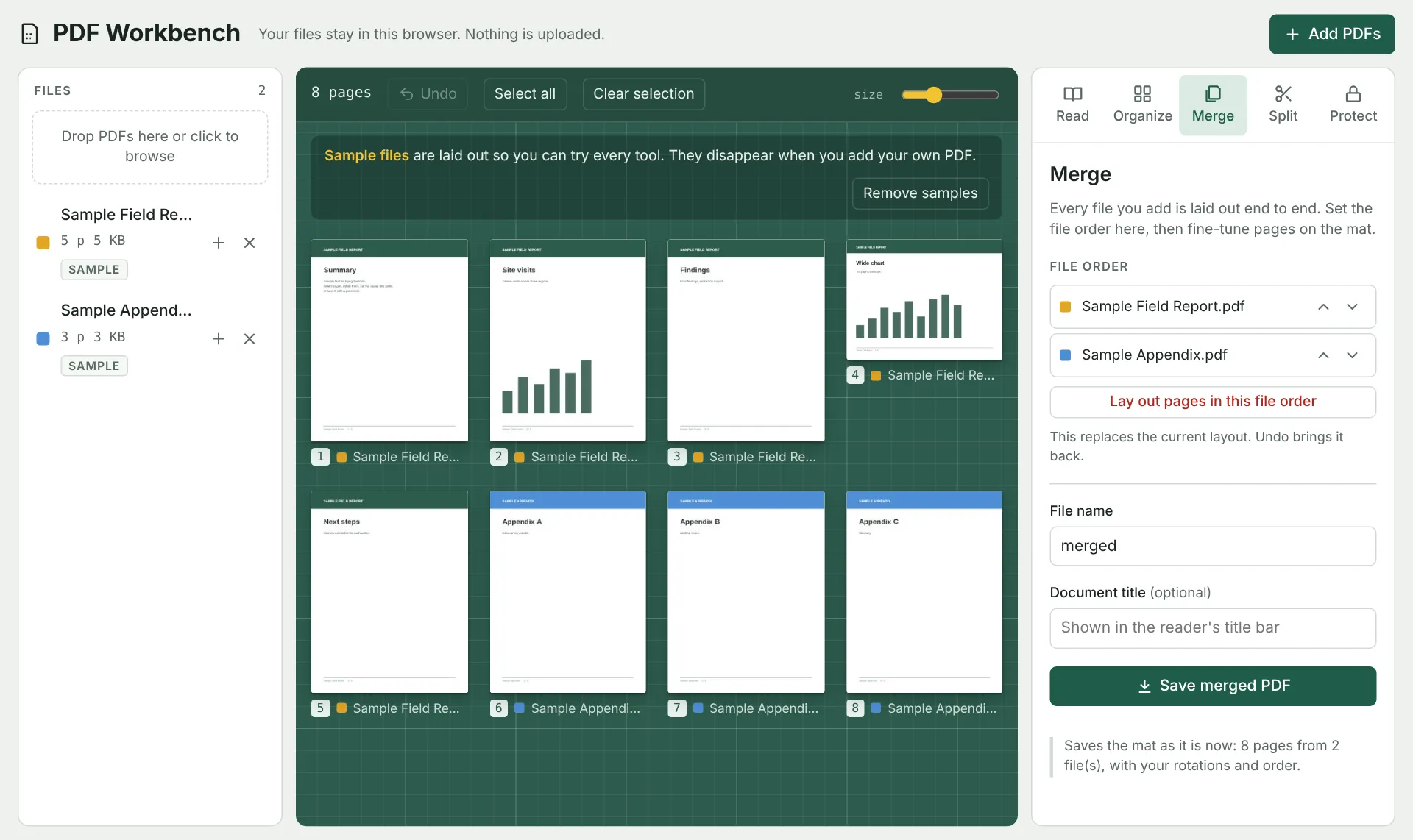Select page 8 Appendix C thumbnail
The width and height of the screenshot is (1413, 840).
[x=924, y=592]
